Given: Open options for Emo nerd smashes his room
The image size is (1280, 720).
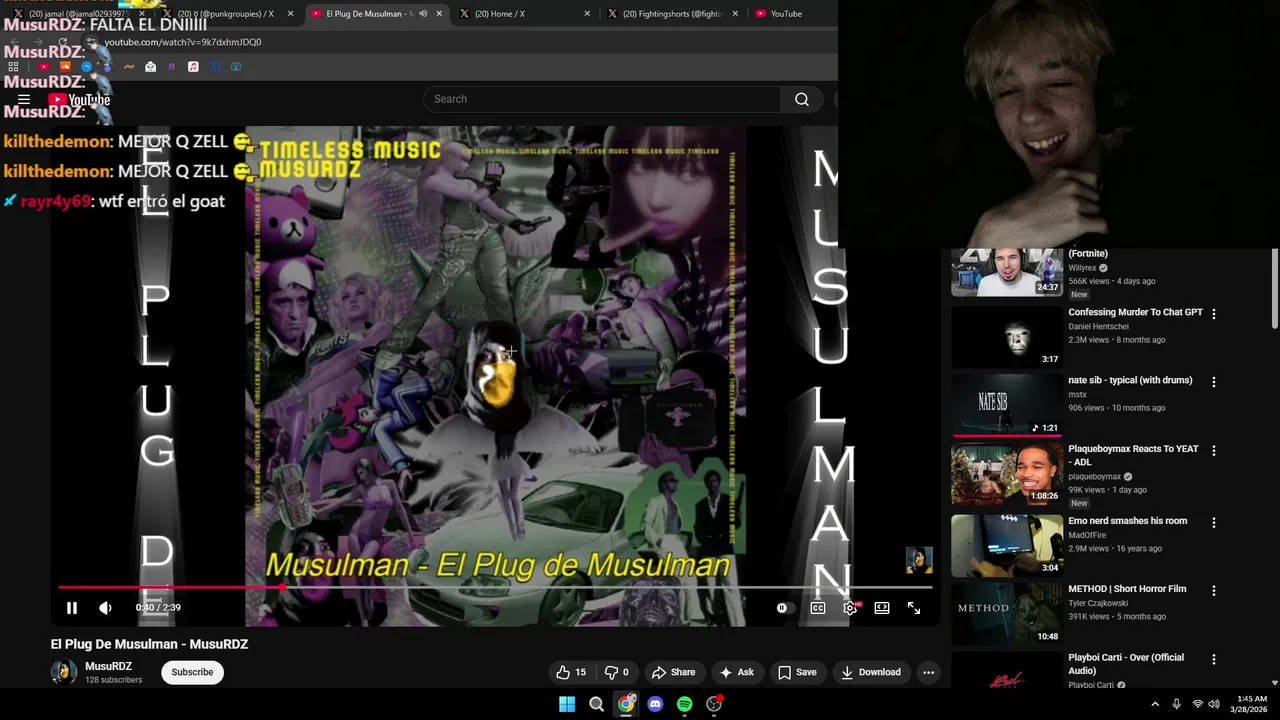Looking at the screenshot, I should [1214, 523].
